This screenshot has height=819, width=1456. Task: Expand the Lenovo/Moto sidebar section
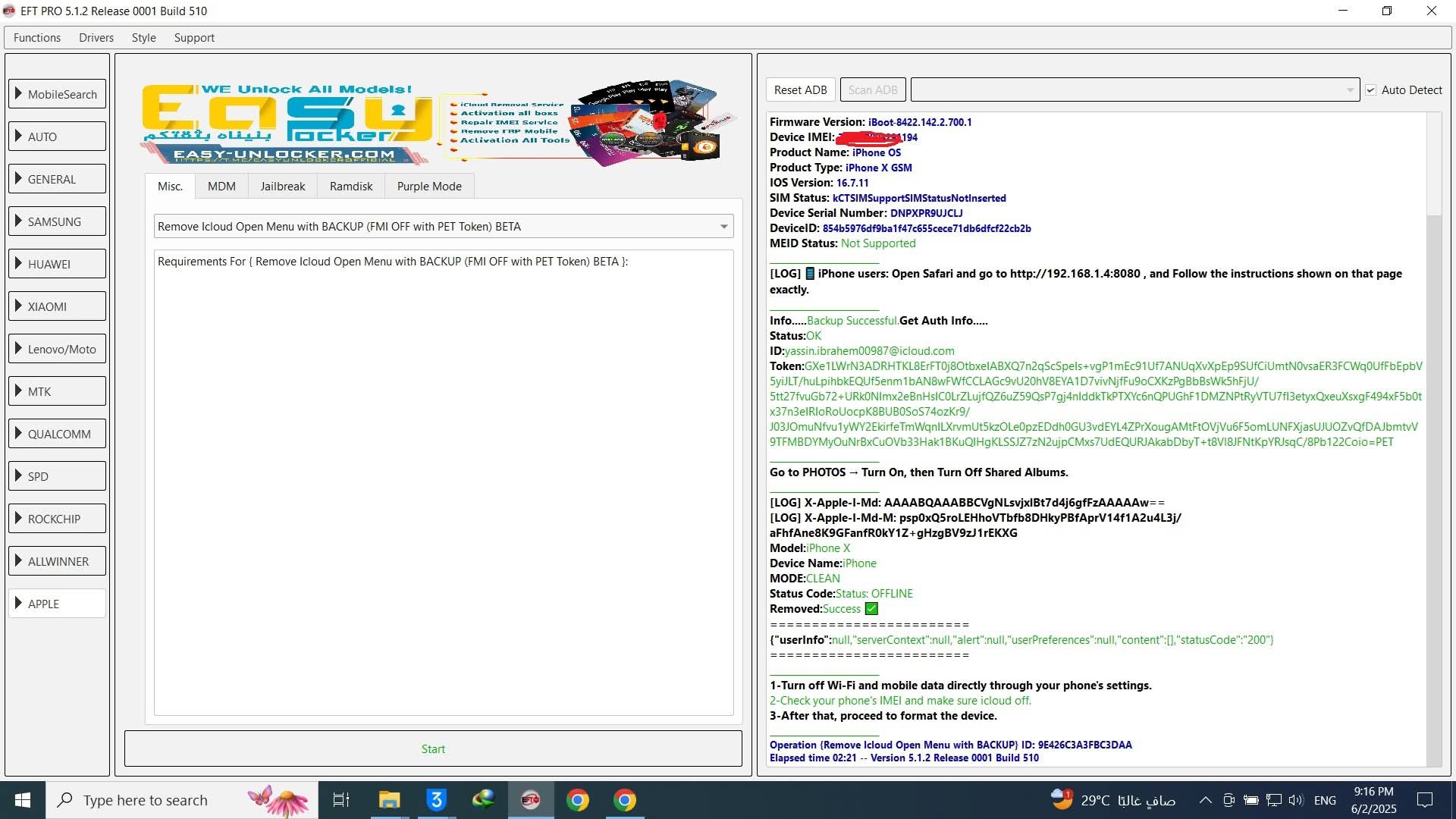point(58,349)
